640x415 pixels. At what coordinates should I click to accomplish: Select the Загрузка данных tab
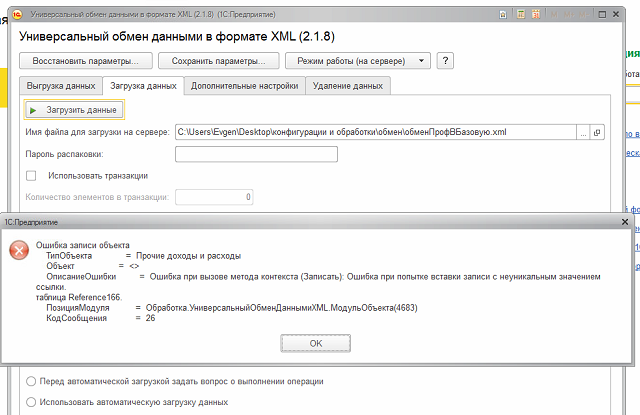pyautogui.click(x=143, y=86)
